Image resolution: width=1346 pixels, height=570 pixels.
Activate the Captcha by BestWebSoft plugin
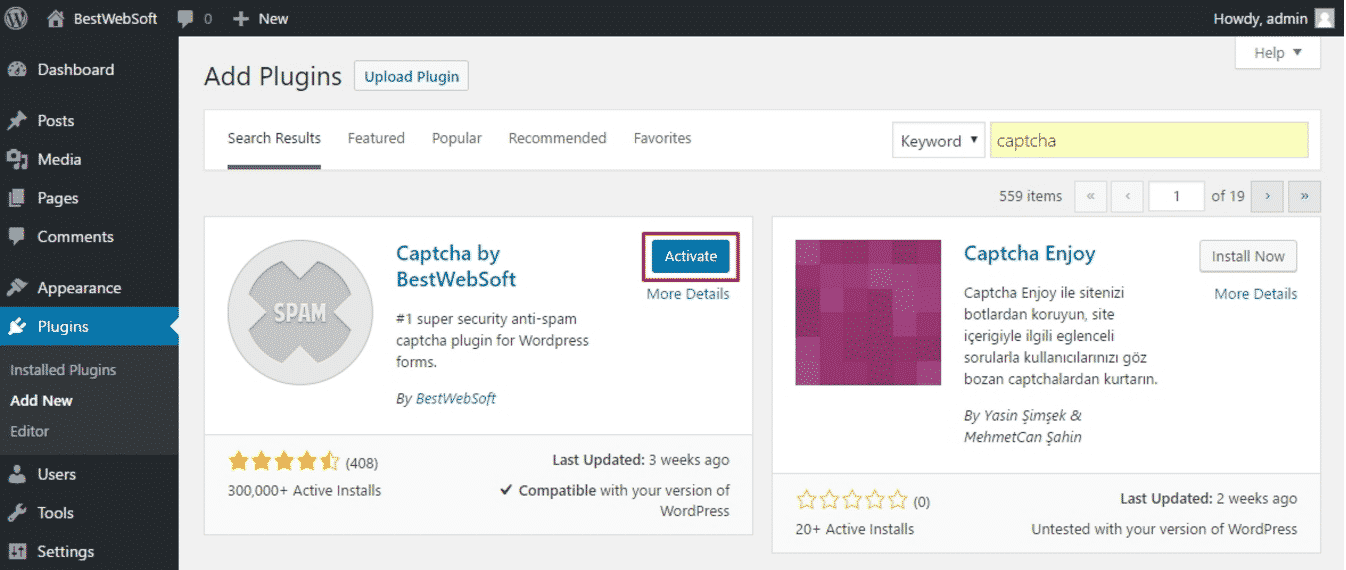click(x=691, y=257)
